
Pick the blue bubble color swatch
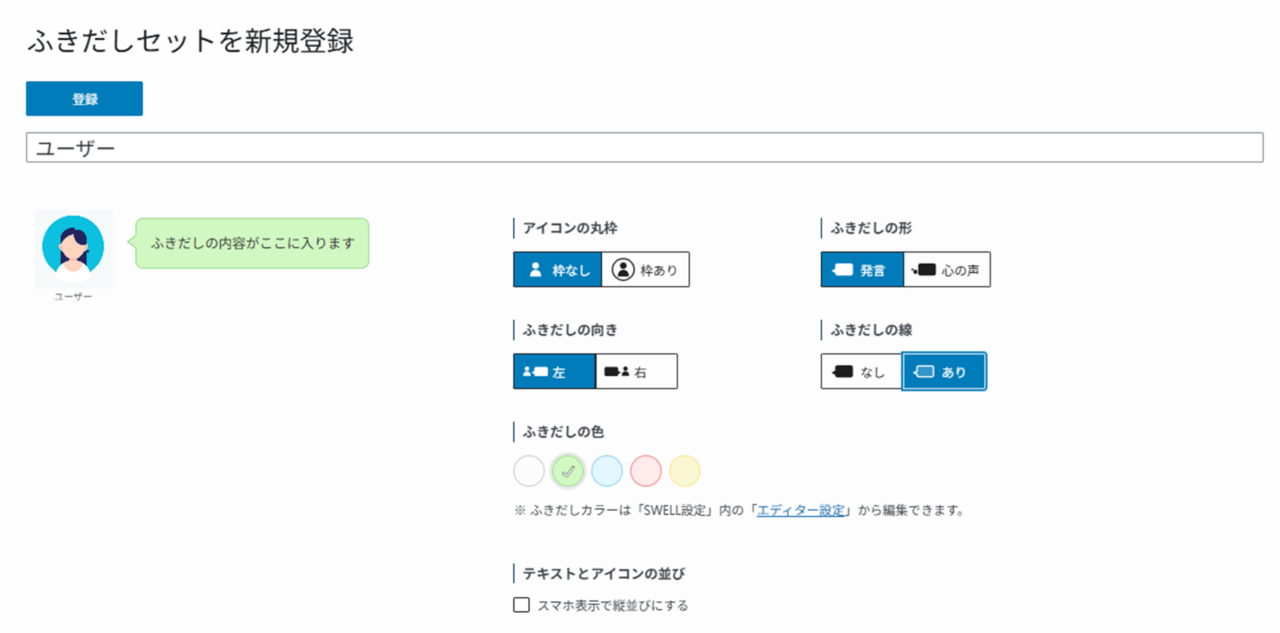coord(607,471)
